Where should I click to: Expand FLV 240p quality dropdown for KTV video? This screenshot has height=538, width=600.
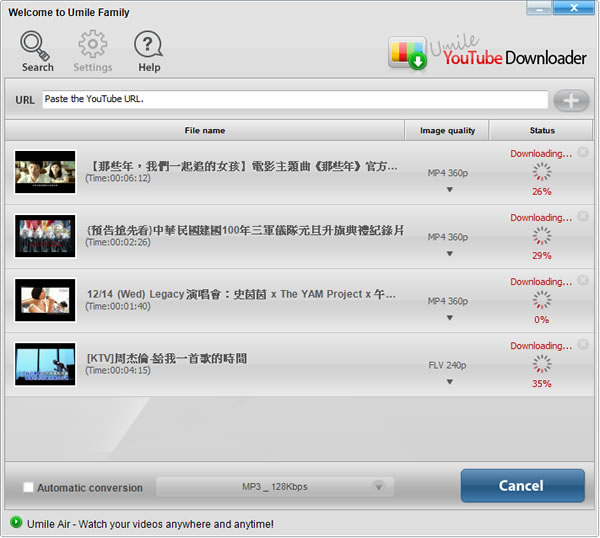click(450, 381)
